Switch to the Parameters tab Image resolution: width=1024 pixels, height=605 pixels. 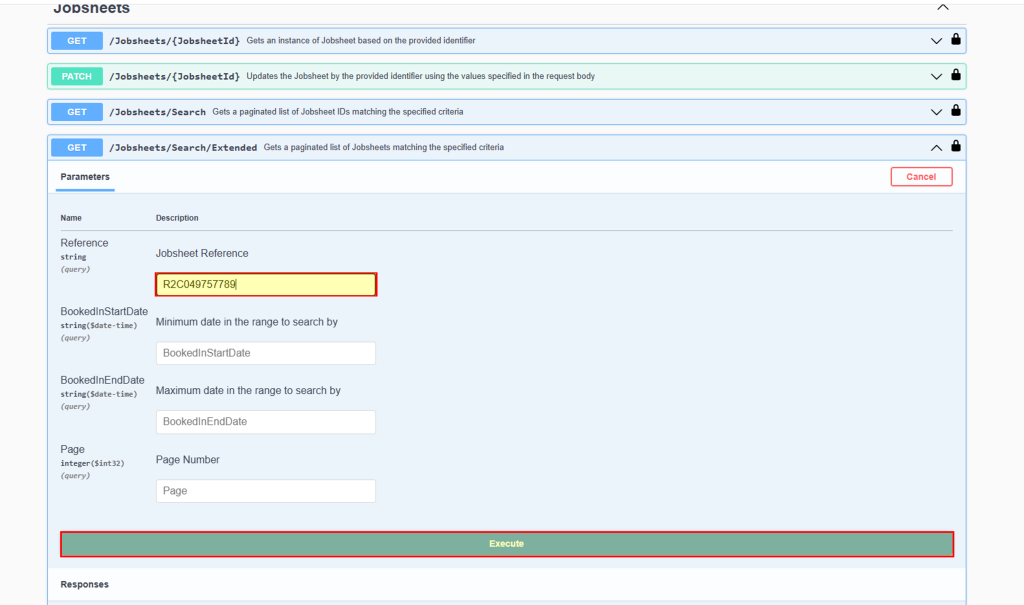point(84,176)
